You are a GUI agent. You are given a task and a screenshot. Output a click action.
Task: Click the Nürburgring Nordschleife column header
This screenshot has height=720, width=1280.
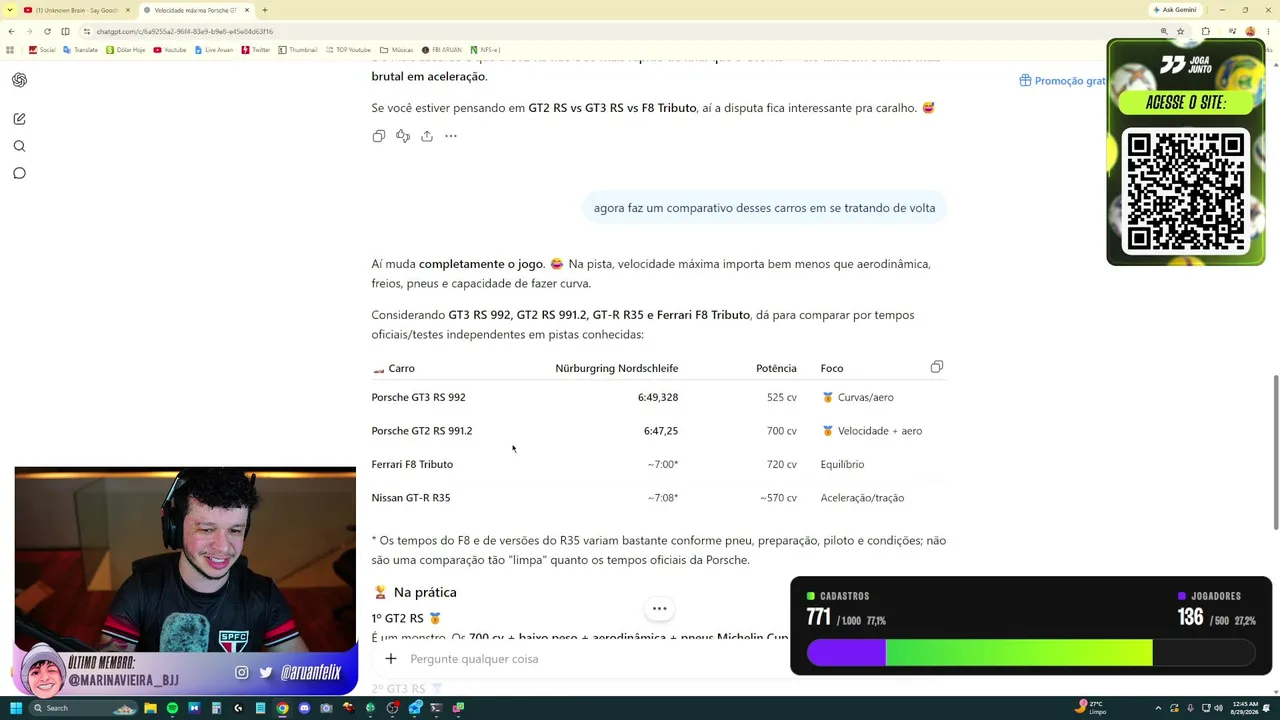click(x=617, y=368)
